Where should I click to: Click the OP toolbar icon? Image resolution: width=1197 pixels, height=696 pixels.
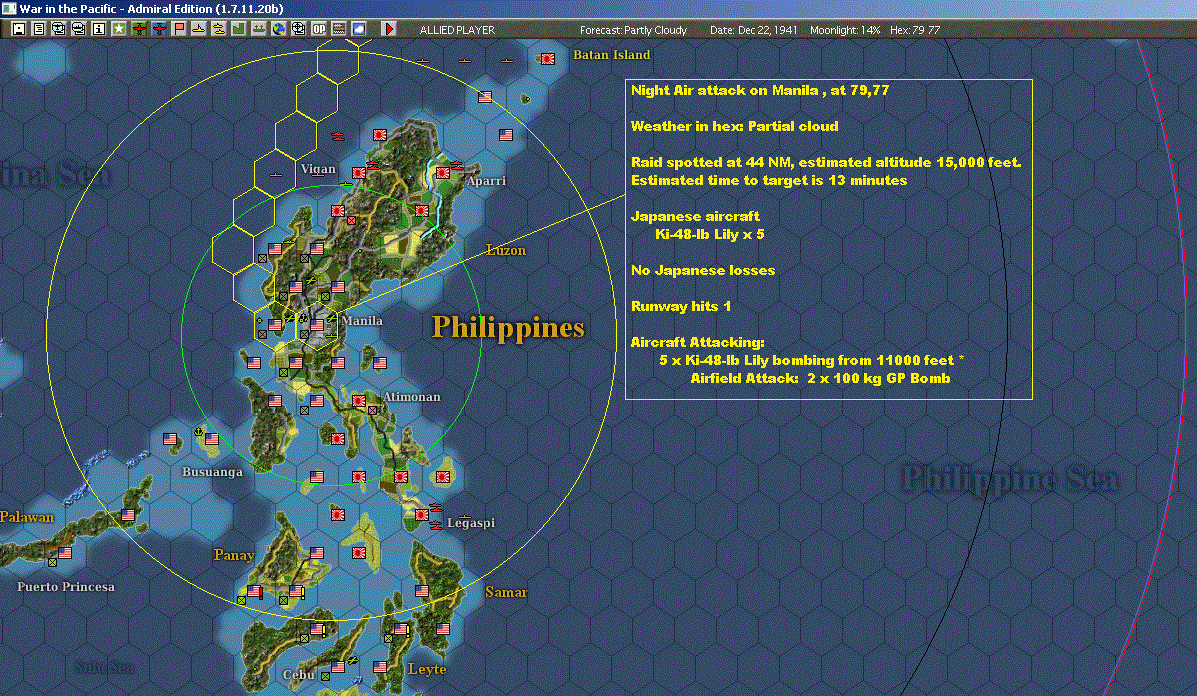click(x=318, y=29)
